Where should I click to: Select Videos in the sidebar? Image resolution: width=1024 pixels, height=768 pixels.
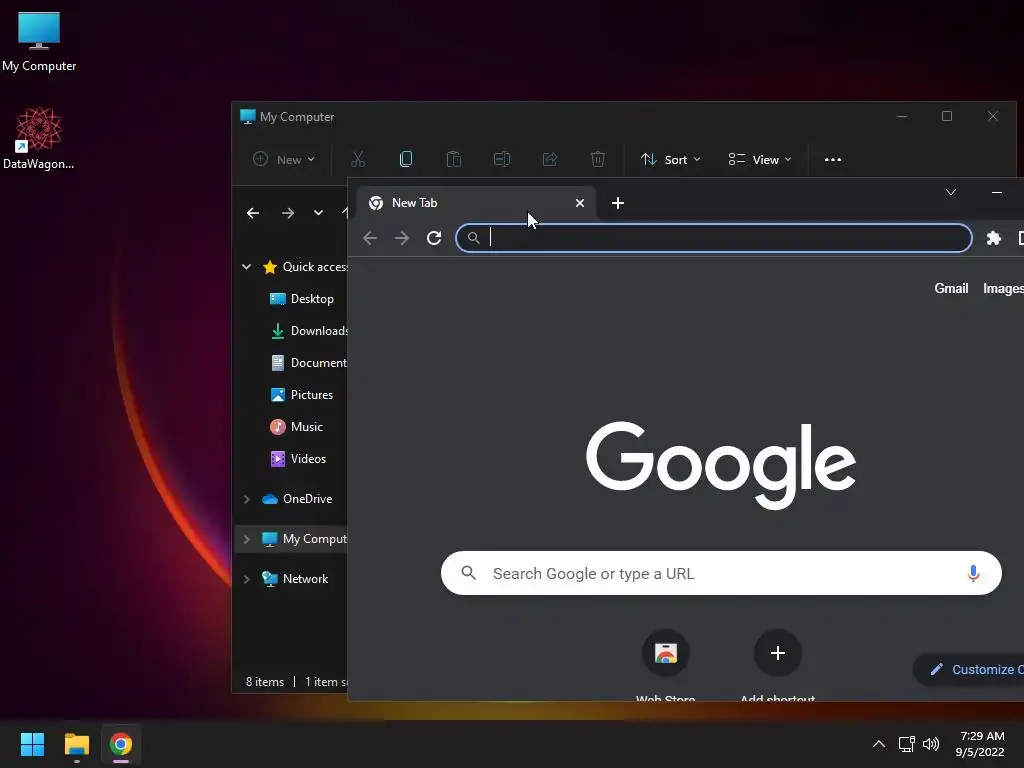[x=298, y=458]
